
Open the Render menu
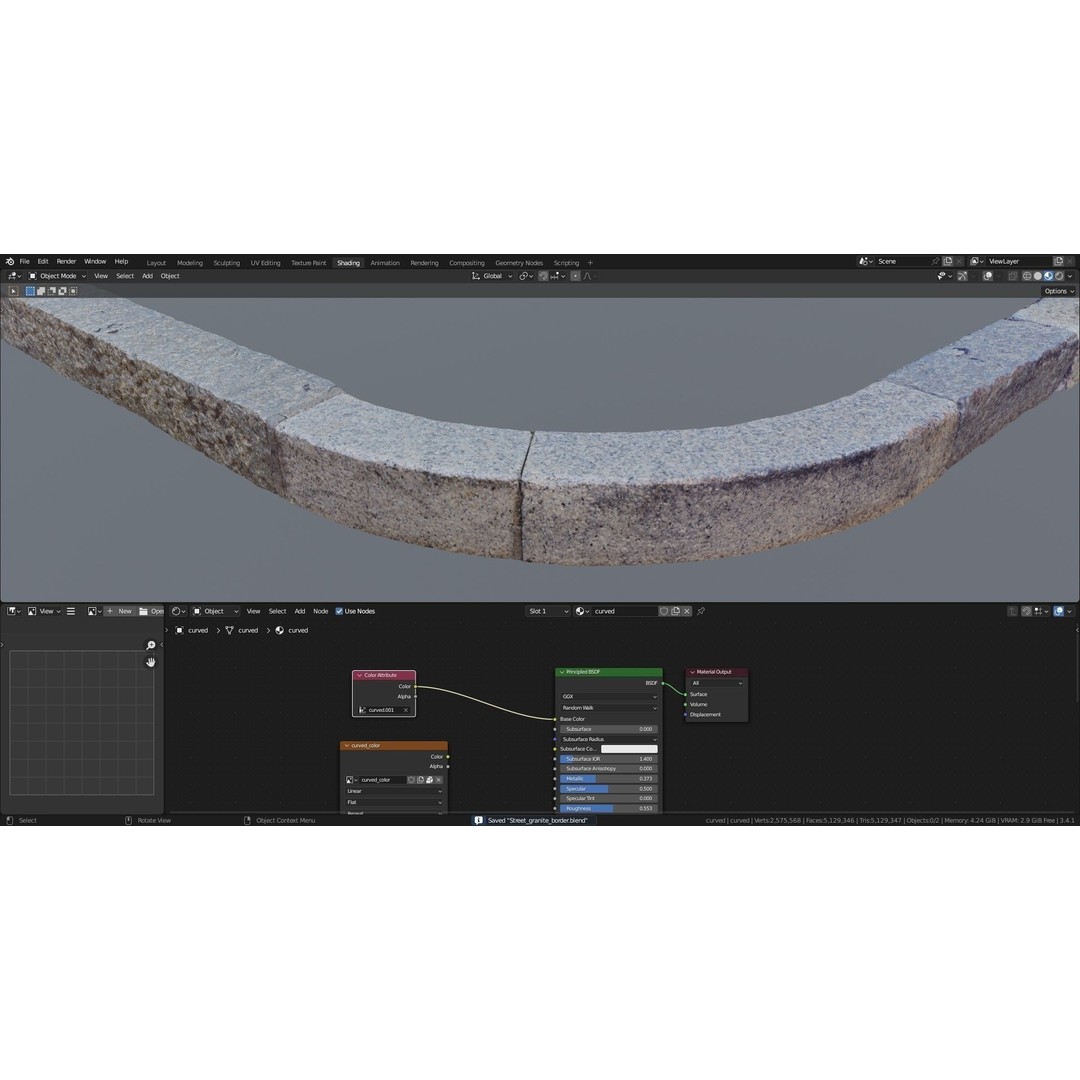[66, 262]
